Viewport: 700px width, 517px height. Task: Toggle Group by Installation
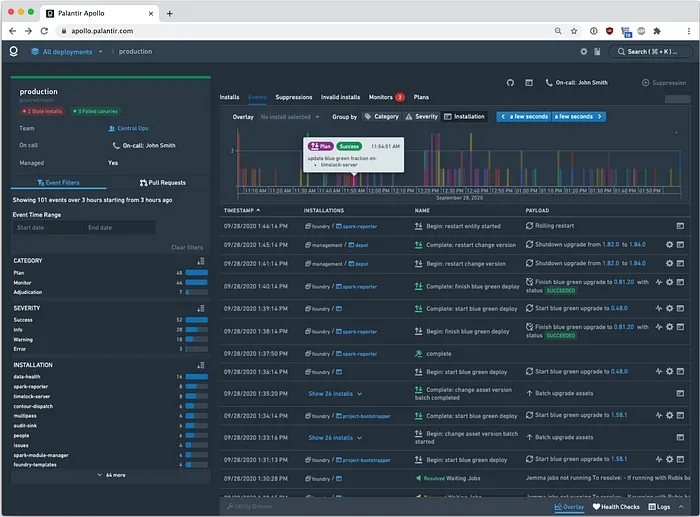[x=465, y=117]
